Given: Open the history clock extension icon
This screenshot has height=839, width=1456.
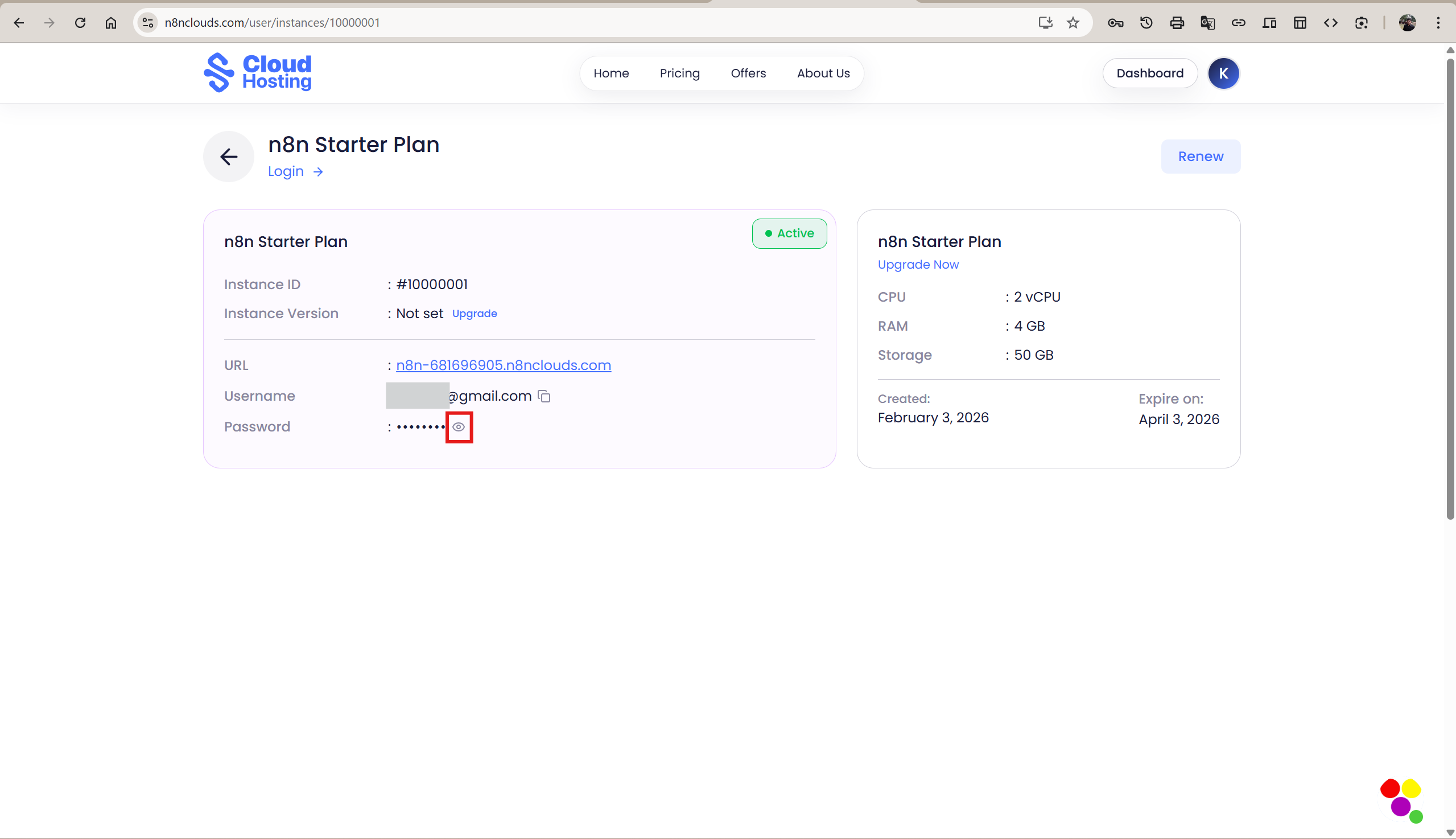Looking at the screenshot, I should coord(1146,22).
